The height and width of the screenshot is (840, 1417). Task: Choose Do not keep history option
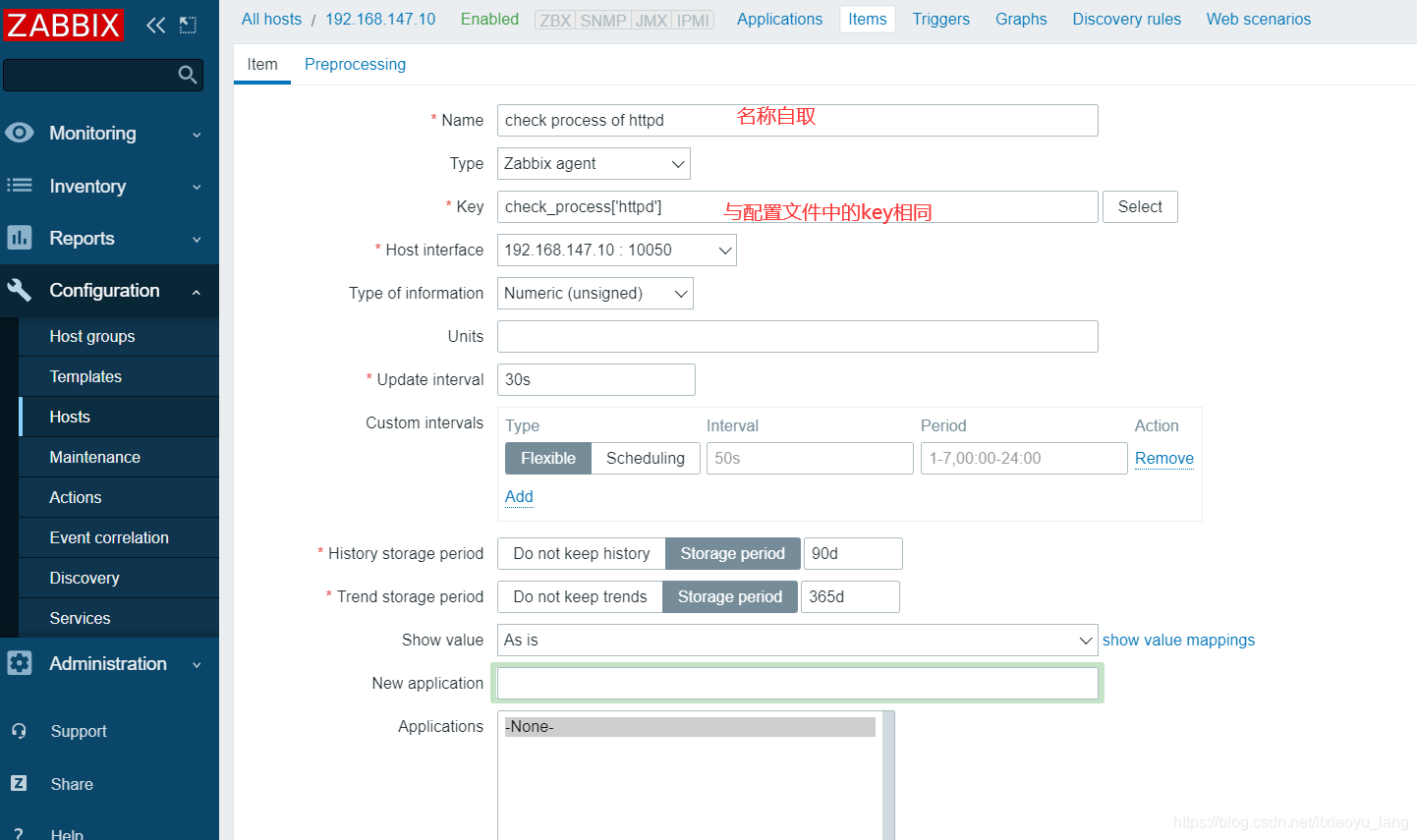pos(582,553)
